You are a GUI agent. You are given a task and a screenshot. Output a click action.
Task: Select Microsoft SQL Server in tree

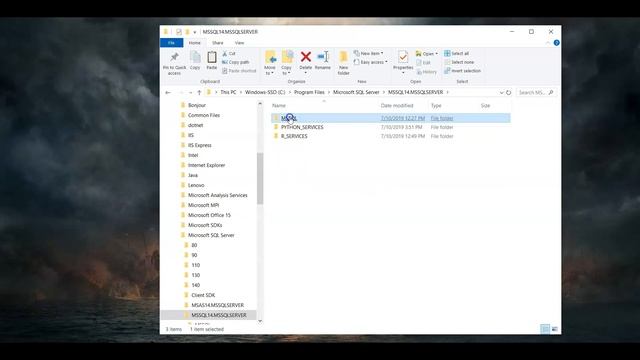click(x=211, y=236)
